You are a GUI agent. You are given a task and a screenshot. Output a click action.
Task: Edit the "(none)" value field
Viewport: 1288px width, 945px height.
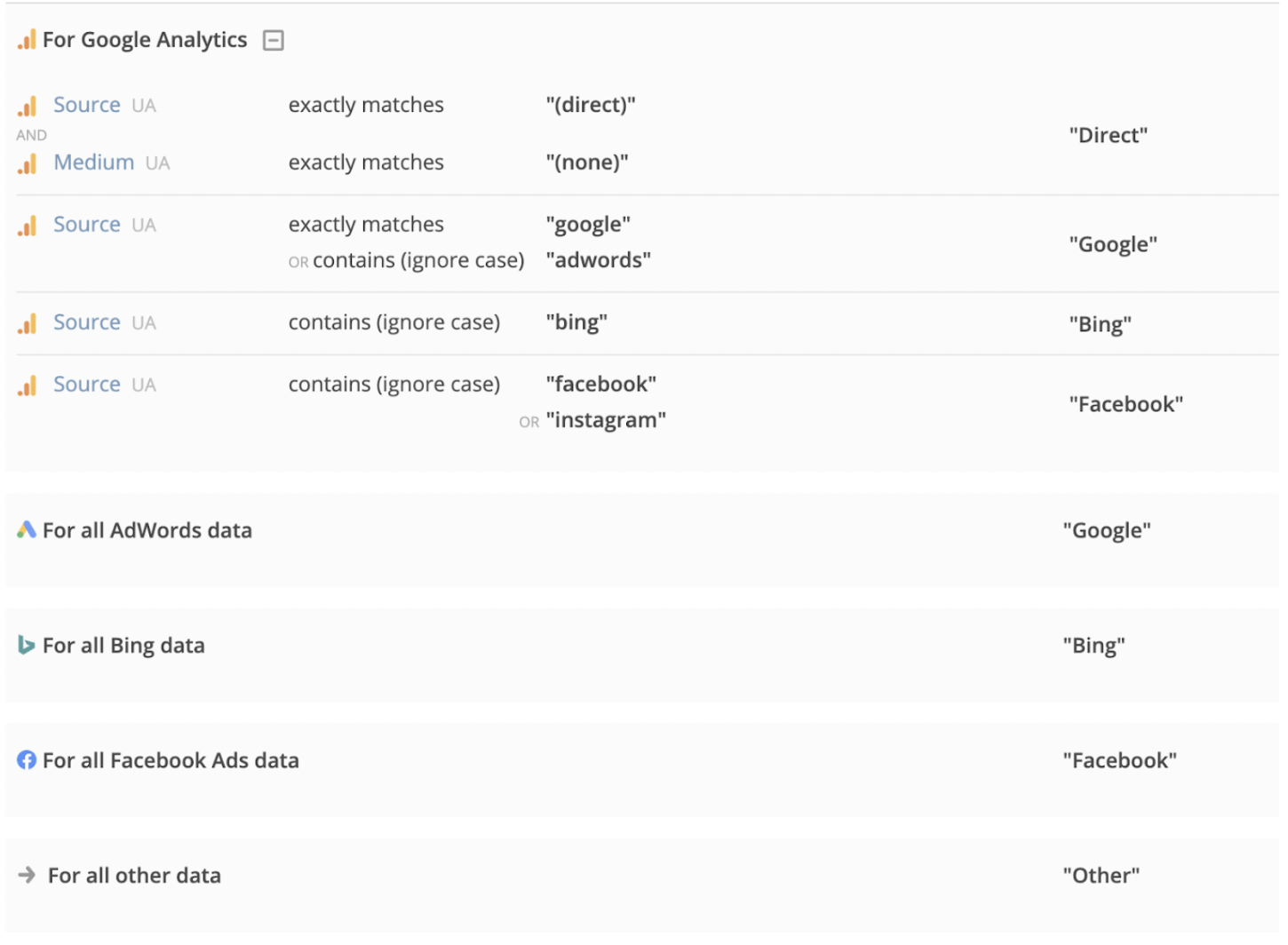click(x=587, y=162)
